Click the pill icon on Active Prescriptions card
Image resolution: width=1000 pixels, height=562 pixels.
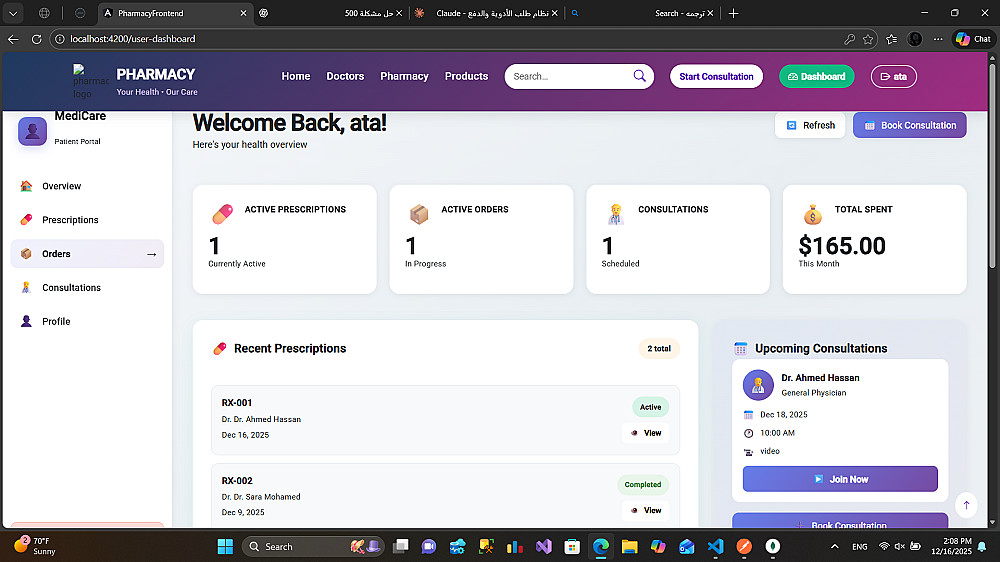coord(223,214)
